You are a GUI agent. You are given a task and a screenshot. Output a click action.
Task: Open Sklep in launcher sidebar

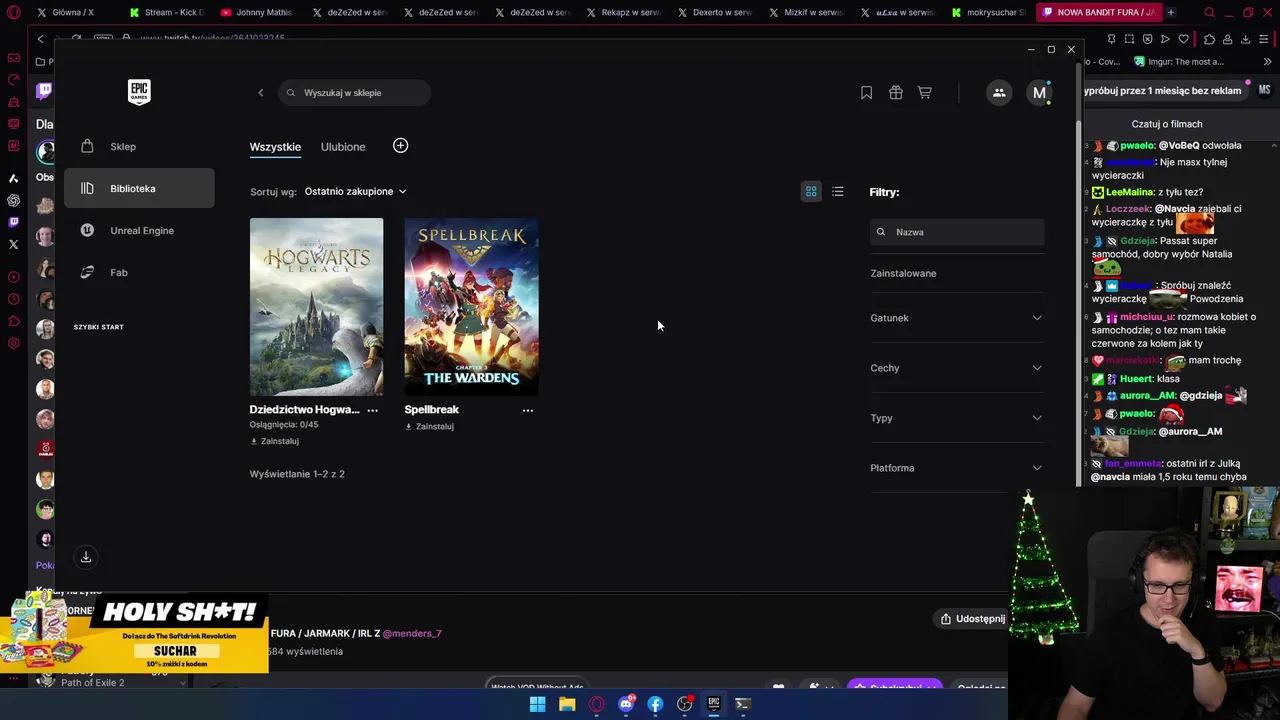click(x=139, y=147)
